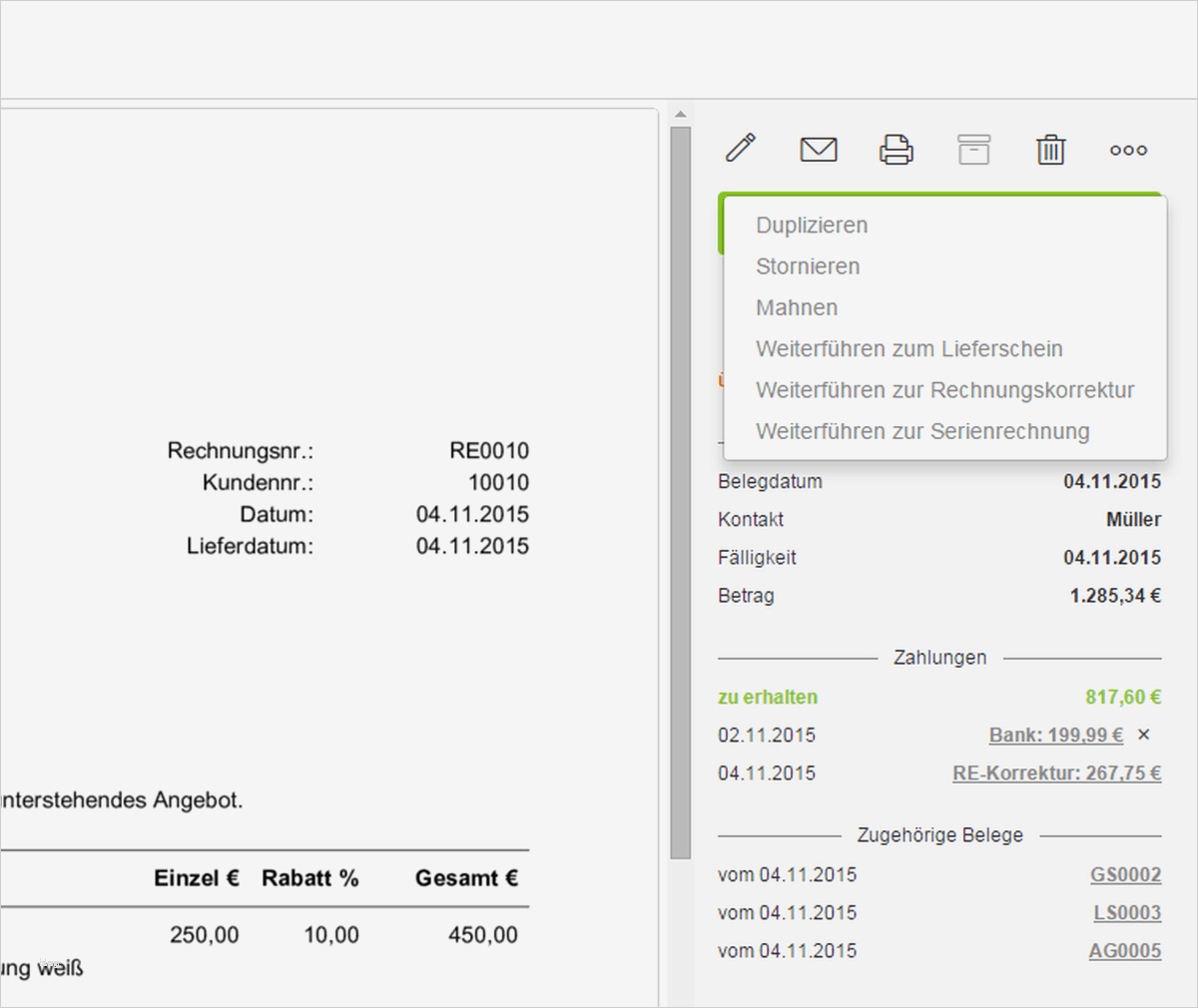Screen dimensions: 1198x1008
Task: Open the three-dots more actions menu
Action: (x=1128, y=150)
